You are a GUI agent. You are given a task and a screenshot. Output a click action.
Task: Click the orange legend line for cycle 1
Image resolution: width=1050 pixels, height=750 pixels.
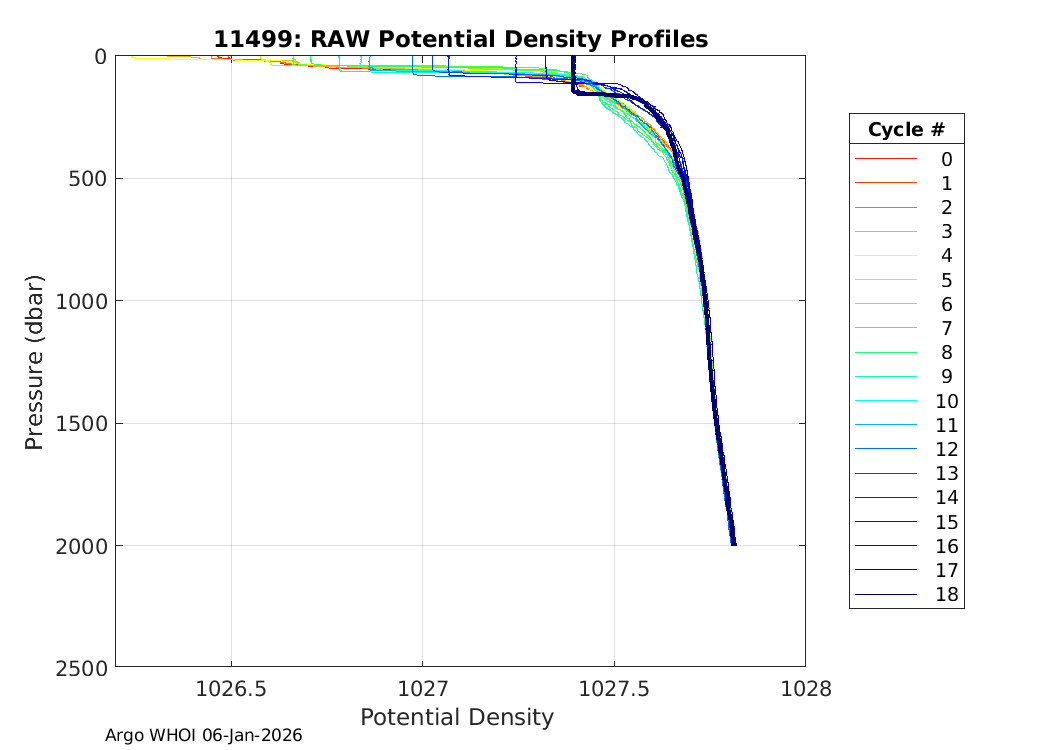coord(885,183)
